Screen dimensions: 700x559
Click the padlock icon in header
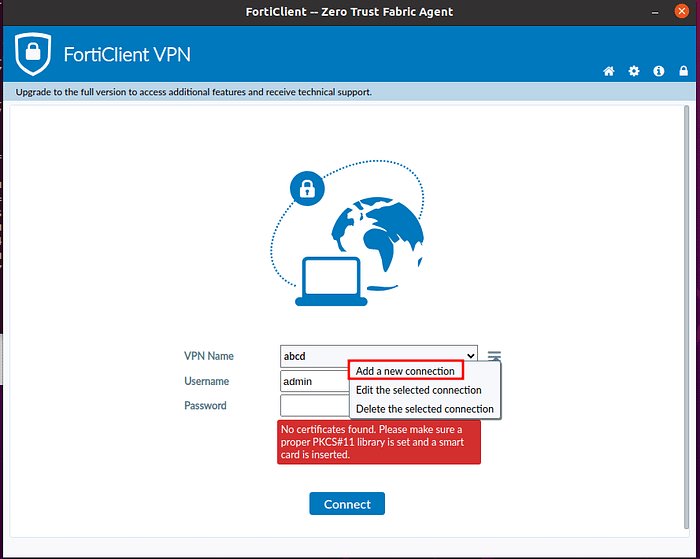[x=683, y=71]
